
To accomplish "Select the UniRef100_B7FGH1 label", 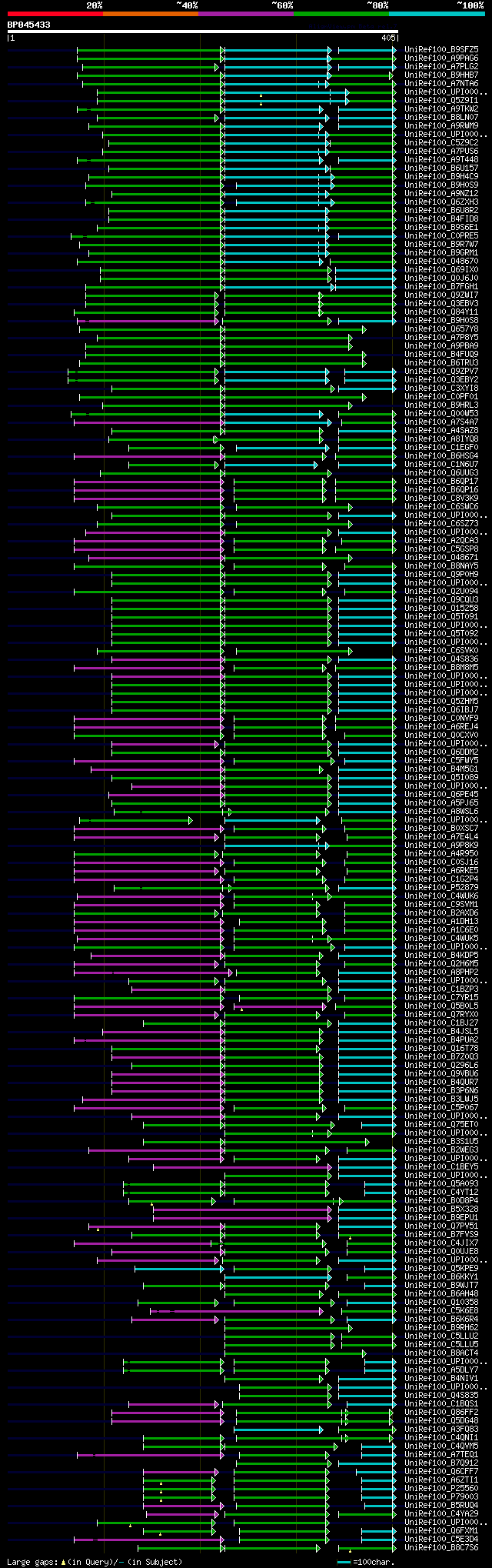I will click(x=441, y=286).
